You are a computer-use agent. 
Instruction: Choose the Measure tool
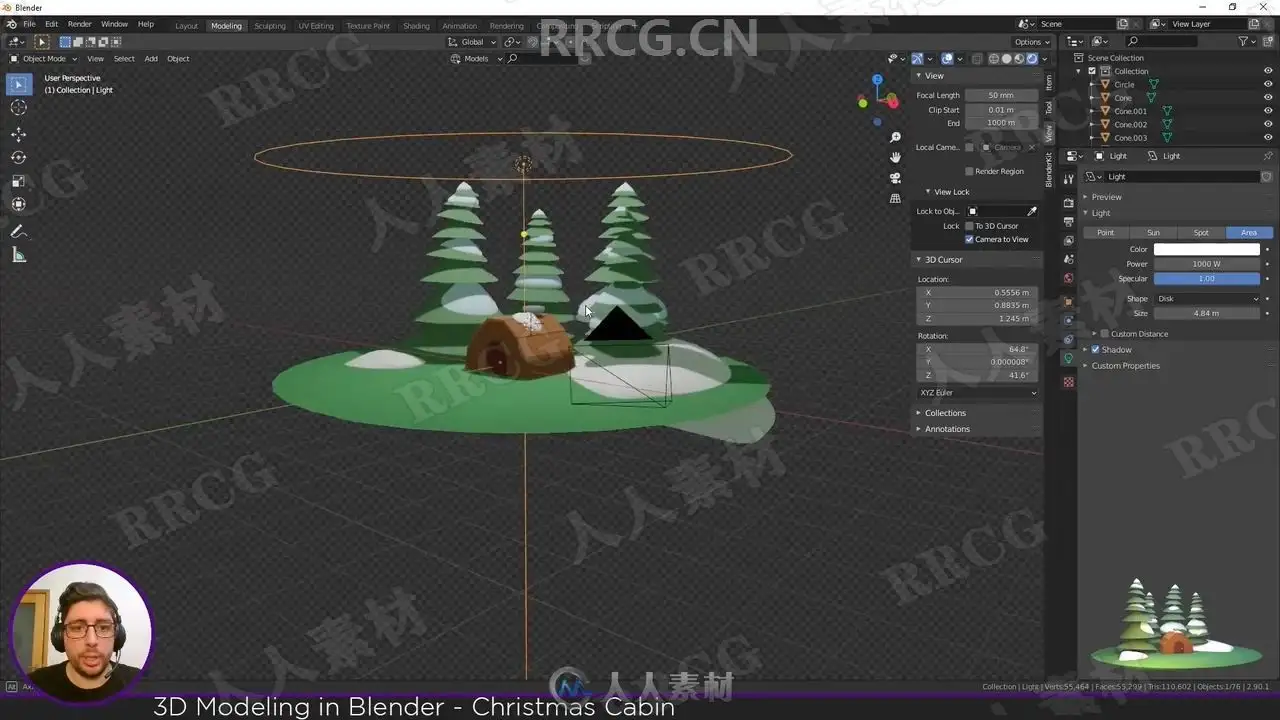18,255
